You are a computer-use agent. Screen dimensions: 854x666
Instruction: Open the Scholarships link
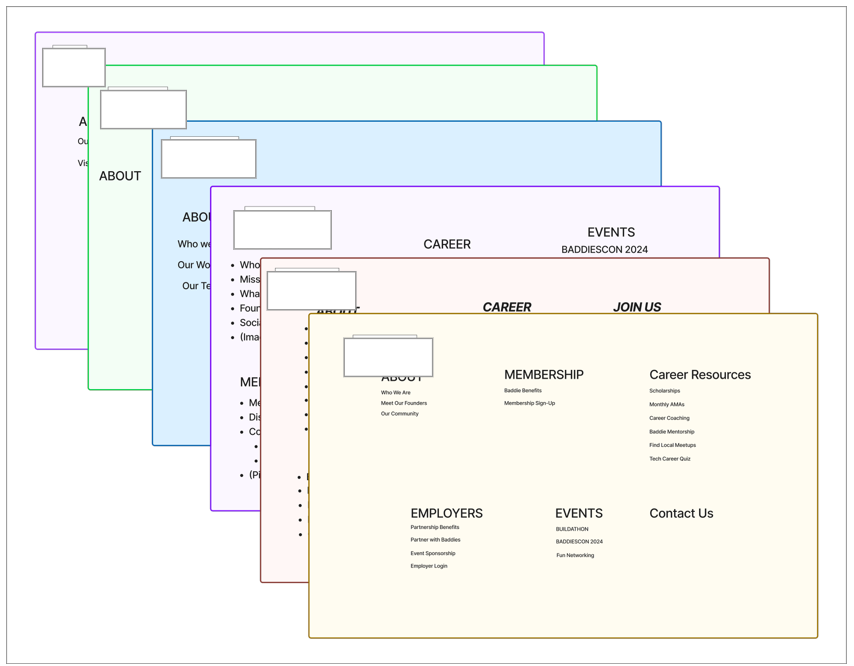click(x=664, y=391)
